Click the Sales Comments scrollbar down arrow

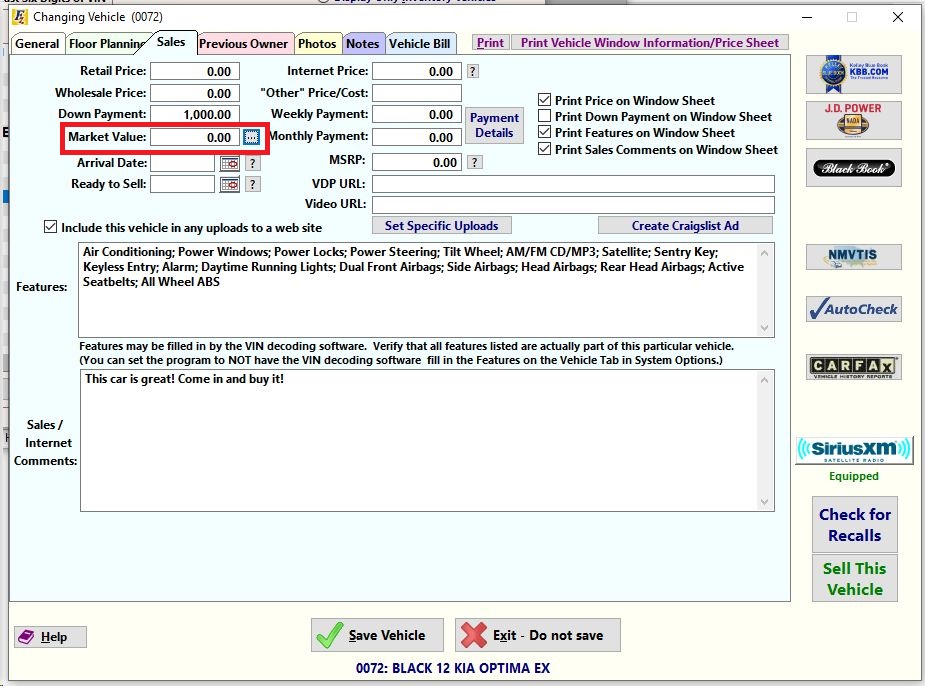tap(765, 502)
